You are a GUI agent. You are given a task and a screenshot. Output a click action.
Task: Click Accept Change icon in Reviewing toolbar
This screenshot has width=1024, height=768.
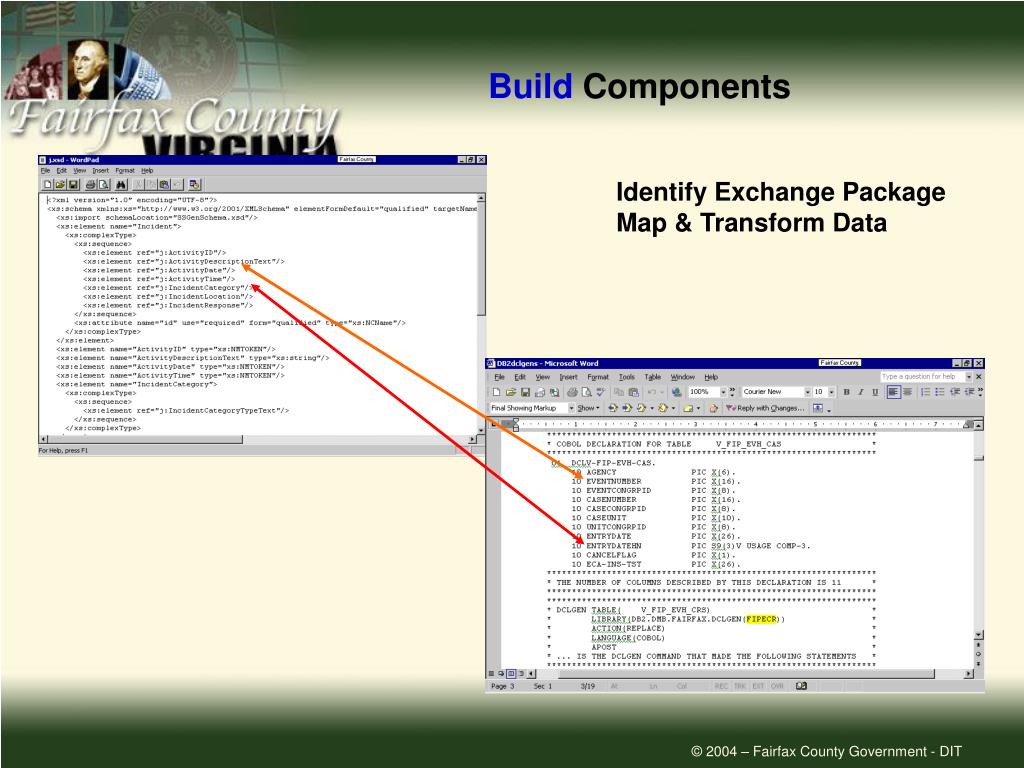coord(641,408)
